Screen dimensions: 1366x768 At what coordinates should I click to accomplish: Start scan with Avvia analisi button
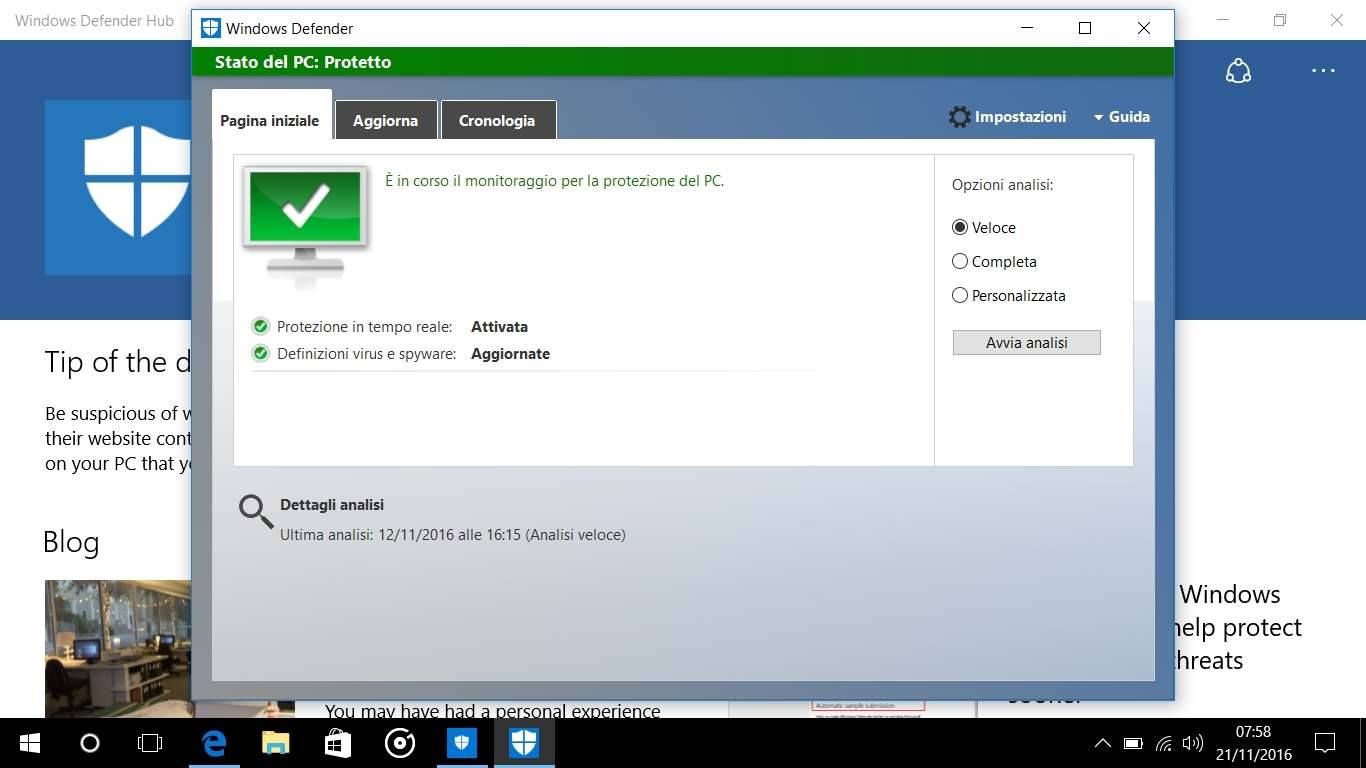tap(1027, 343)
